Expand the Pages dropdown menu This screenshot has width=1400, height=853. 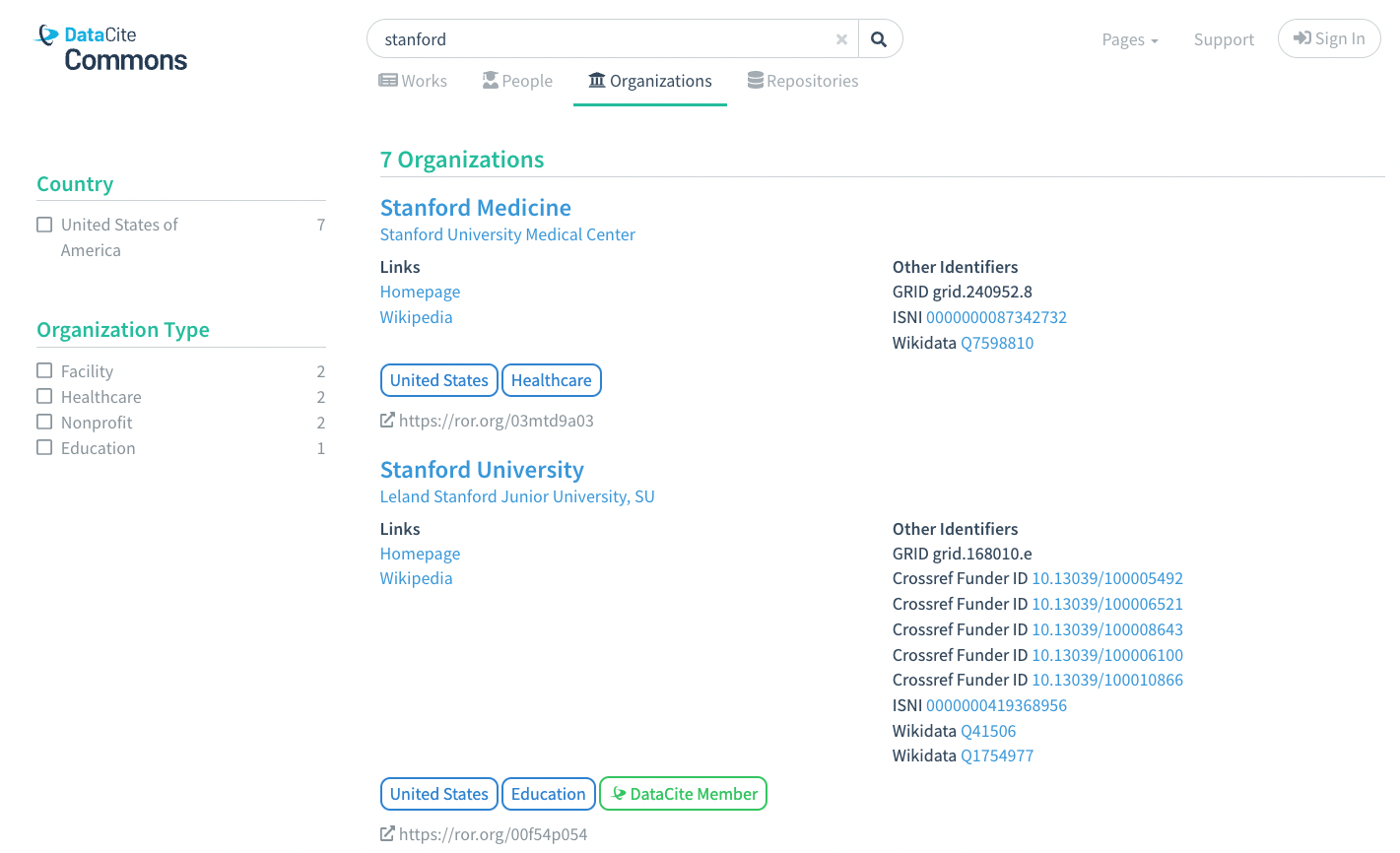1130,39
